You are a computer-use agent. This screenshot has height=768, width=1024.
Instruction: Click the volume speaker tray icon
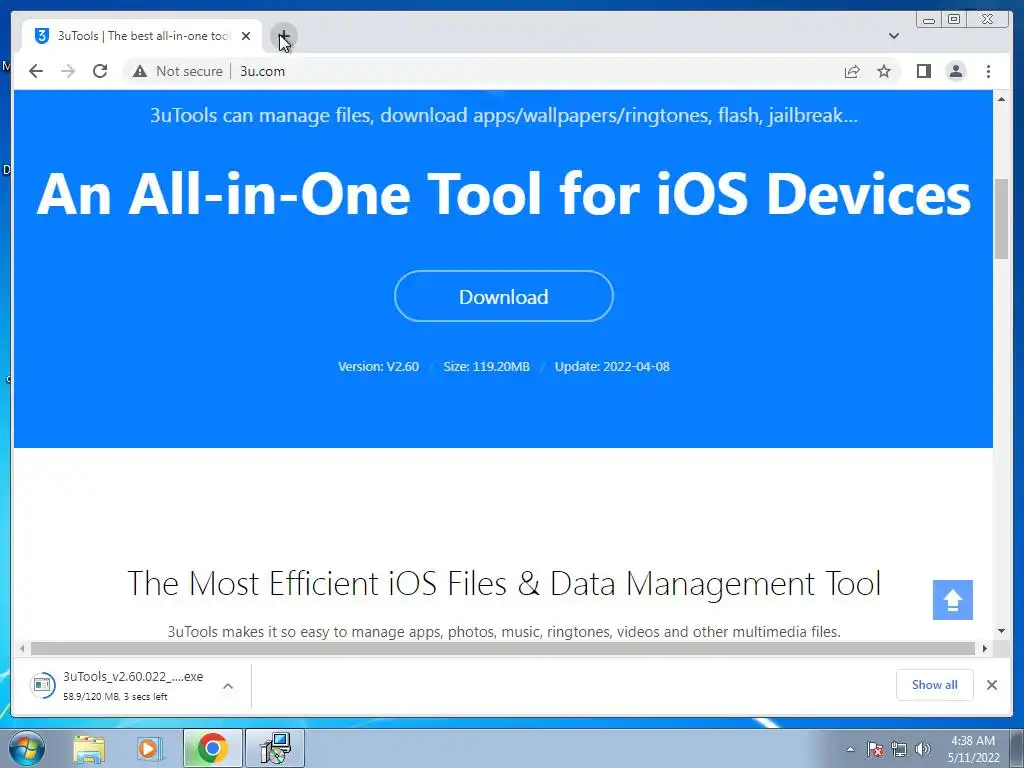tap(923, 749)
